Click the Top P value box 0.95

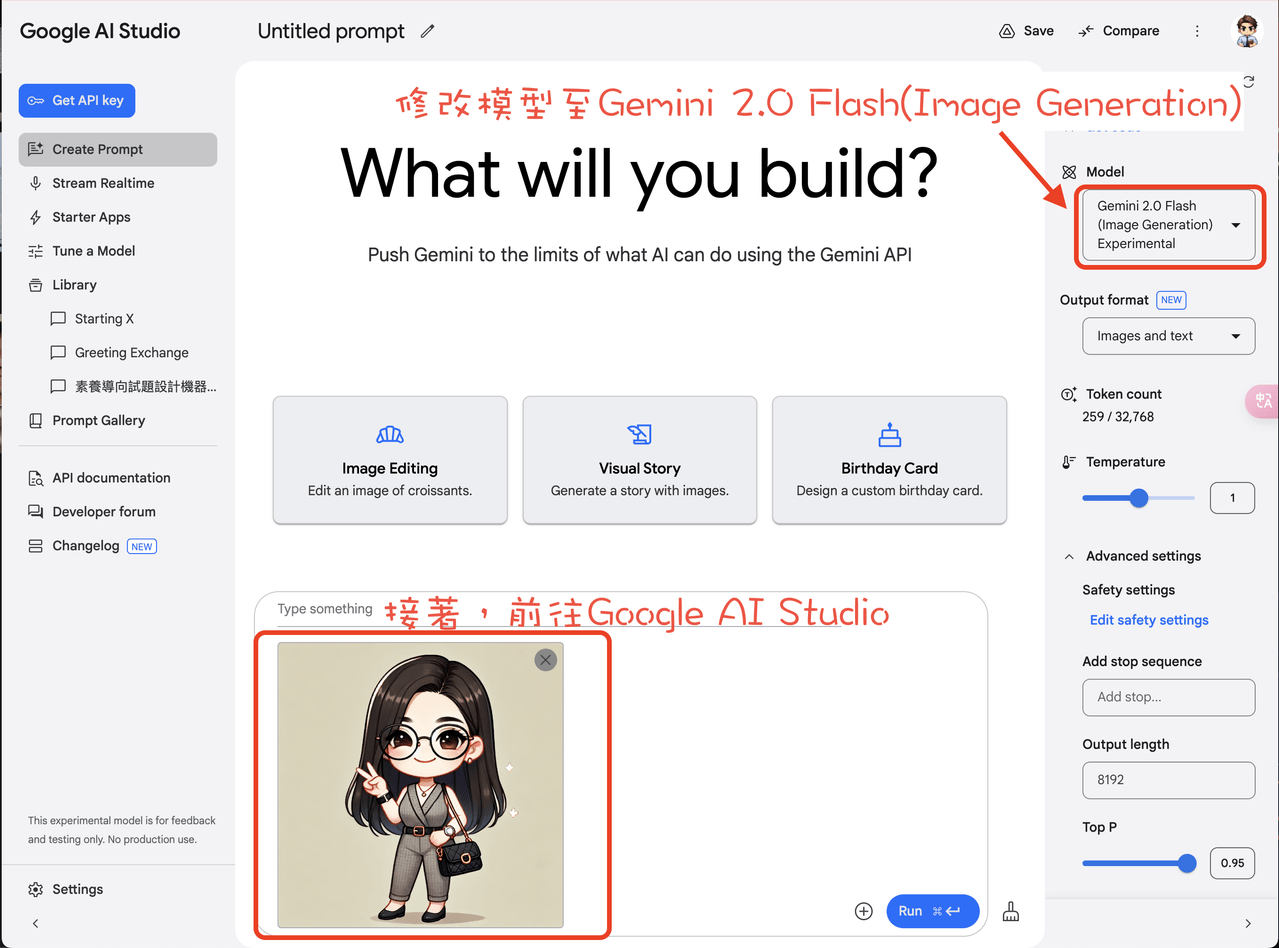pyautogui.click(x=1232, y=863)
